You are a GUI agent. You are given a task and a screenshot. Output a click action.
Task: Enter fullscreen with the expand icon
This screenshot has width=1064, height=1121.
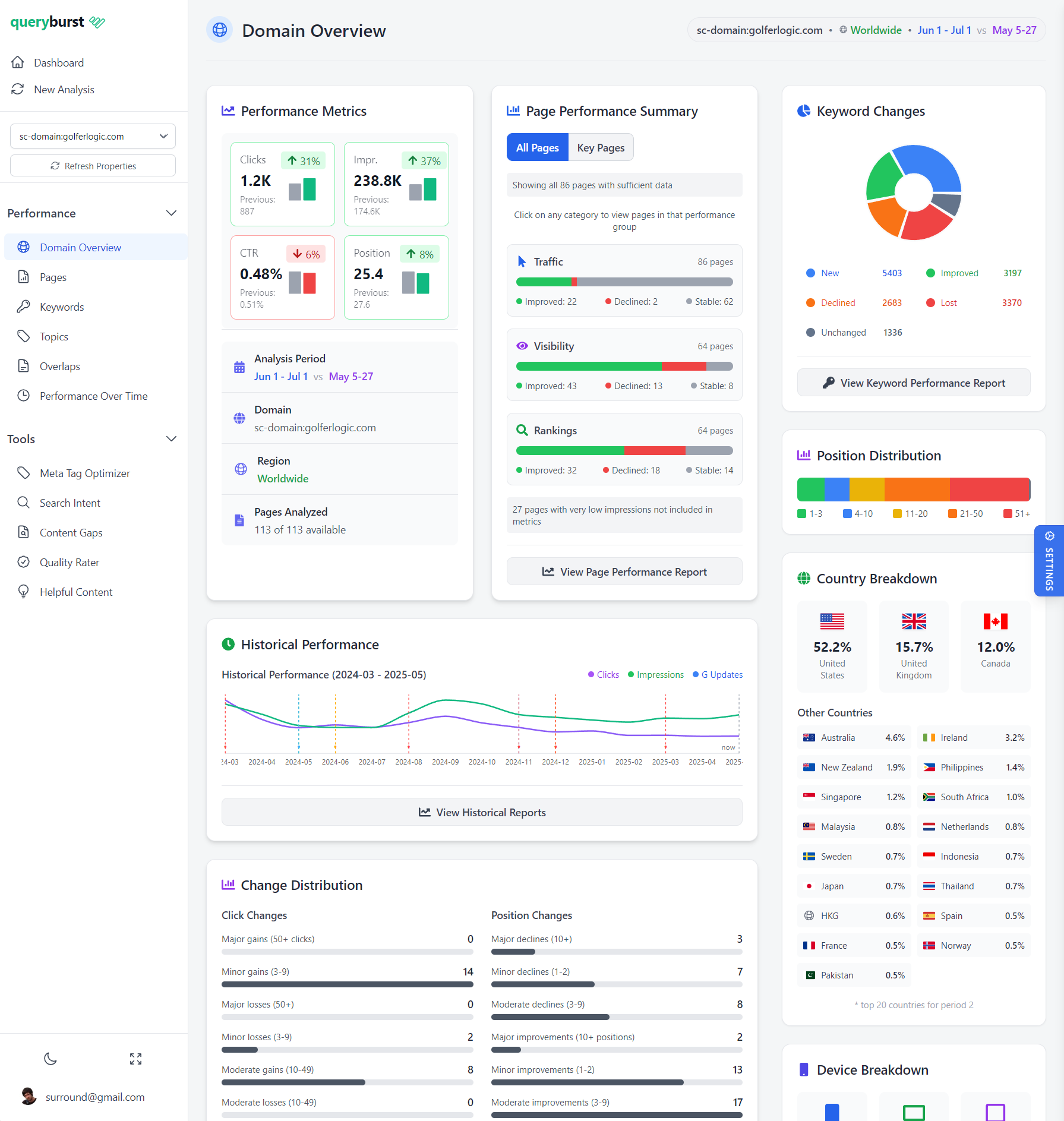tap(136, 1059)
